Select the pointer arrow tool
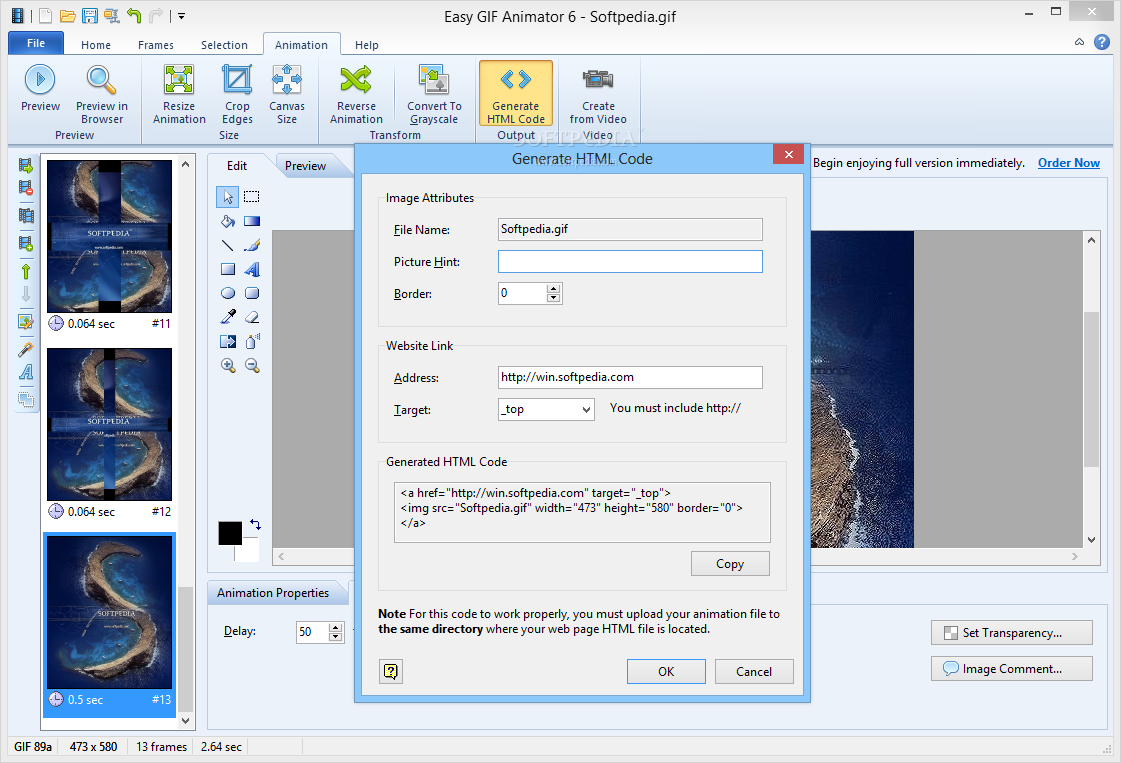Image resolution: width=1121 pixels, height=763 pixels. pyautogui.click(x=227, y=197)
